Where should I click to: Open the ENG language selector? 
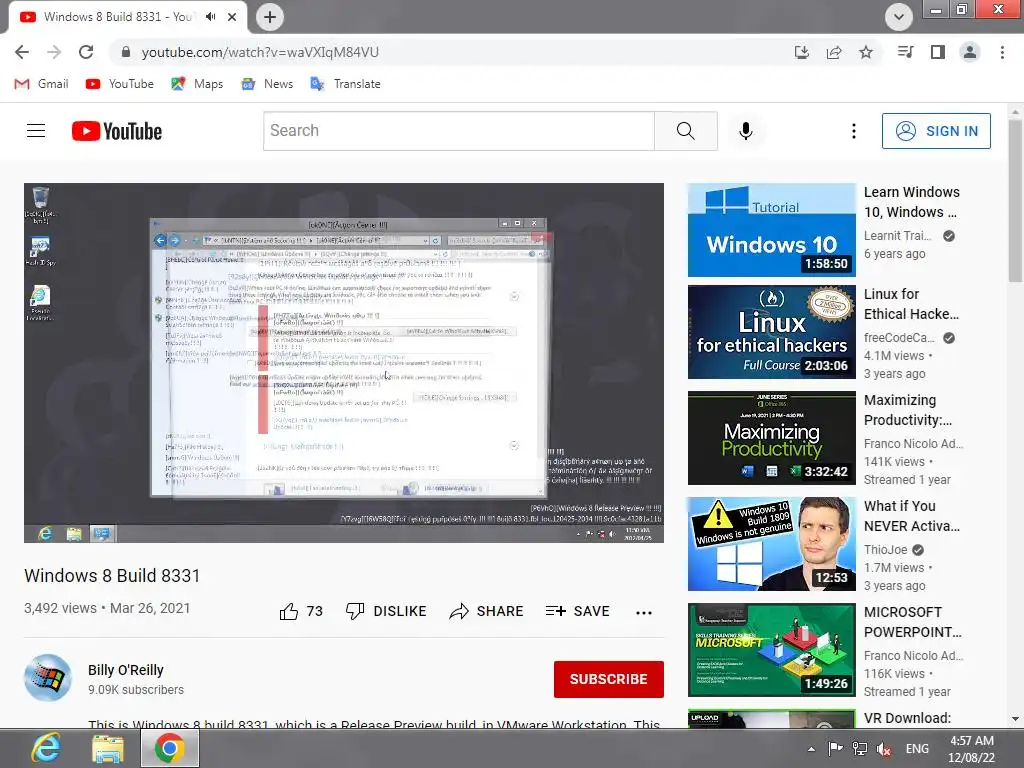tap(918, 749)
